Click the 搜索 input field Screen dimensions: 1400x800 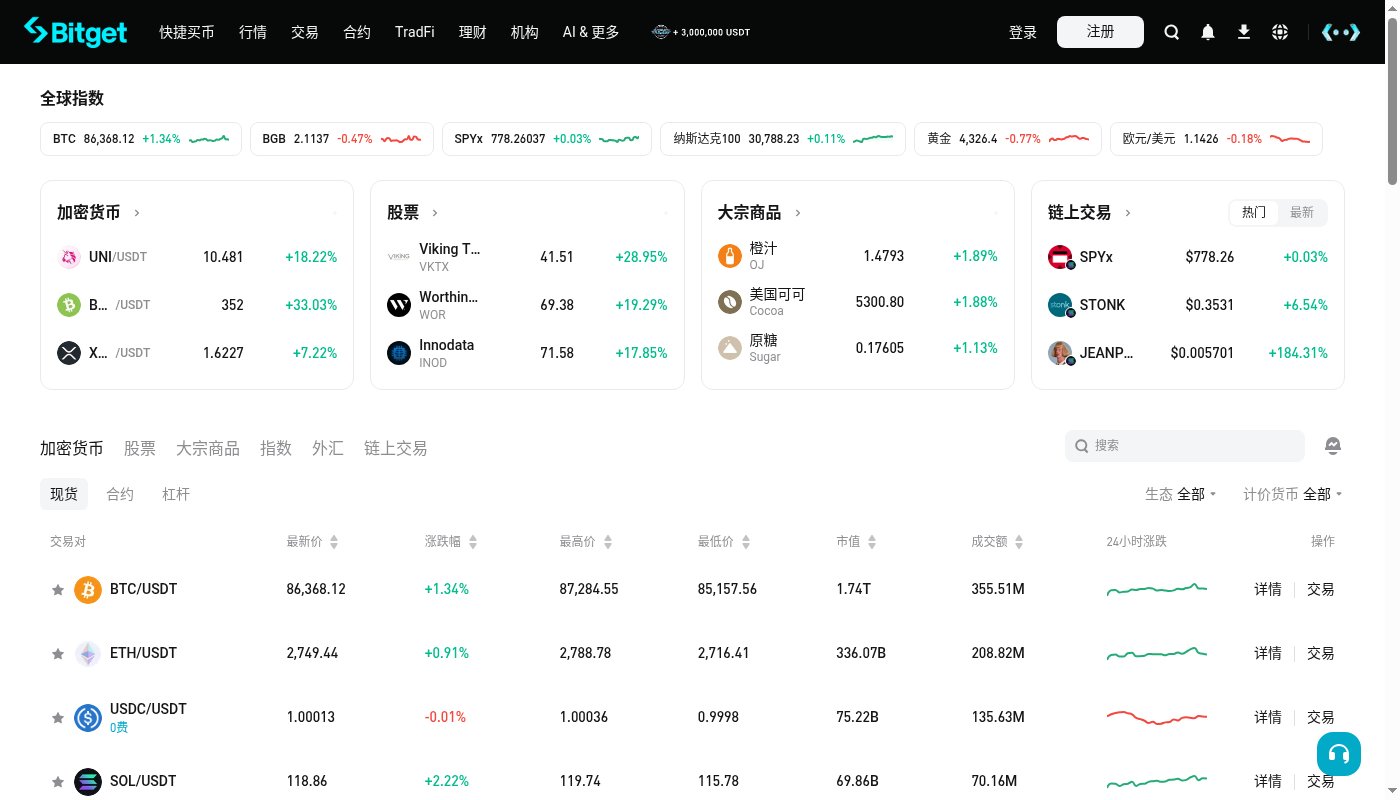pyautogui.click(x=1185, y=446)
